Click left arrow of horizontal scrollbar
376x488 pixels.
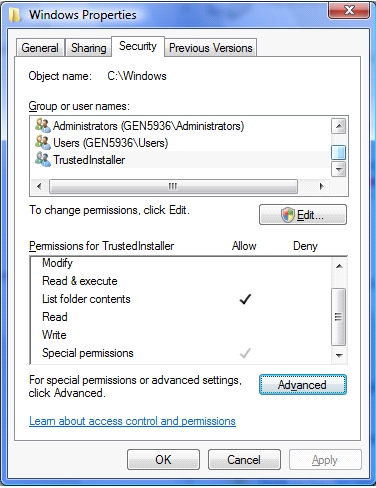pyautogui.click(x=39, y=186)
